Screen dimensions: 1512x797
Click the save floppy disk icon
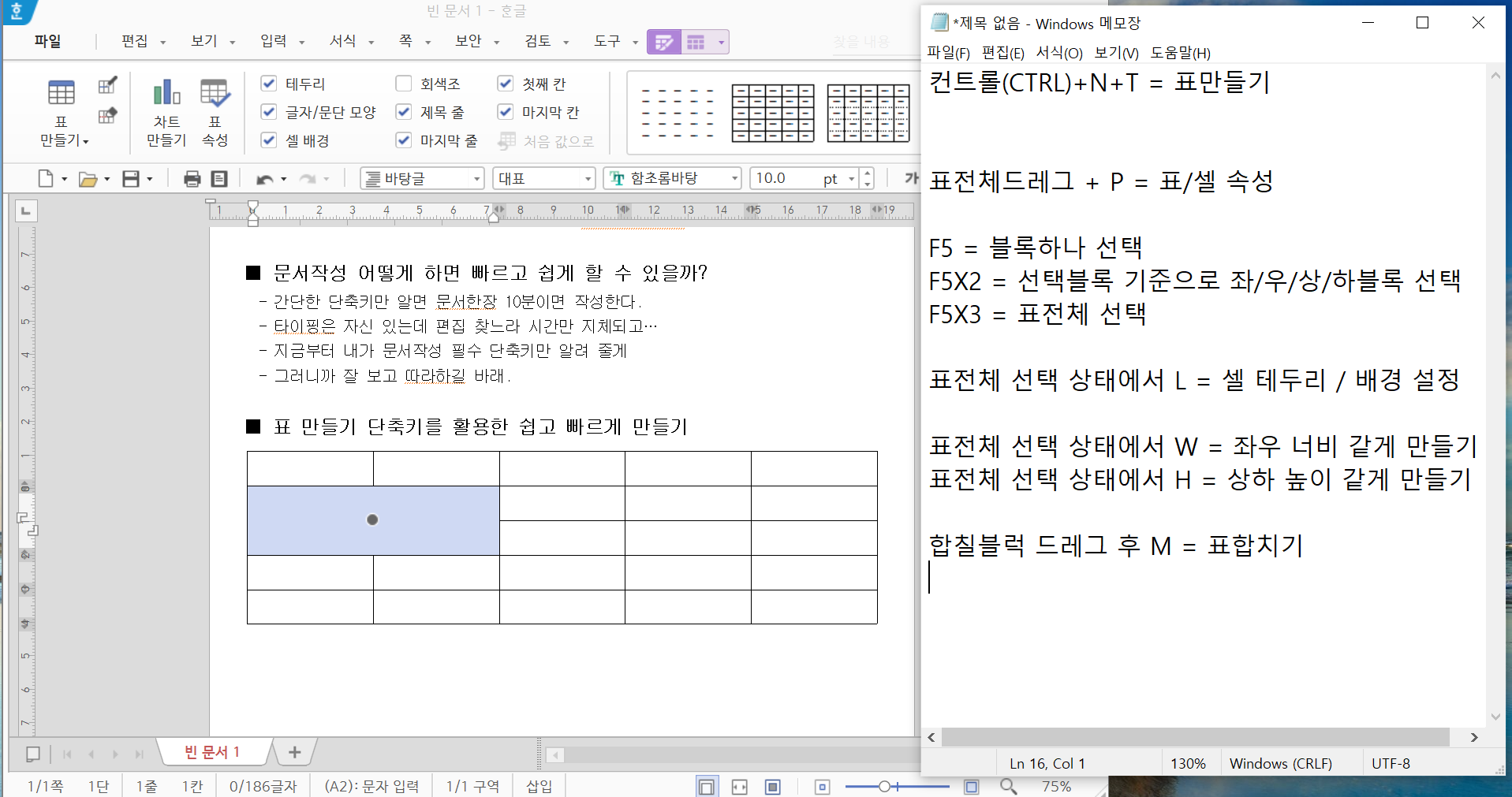[131, 179]
